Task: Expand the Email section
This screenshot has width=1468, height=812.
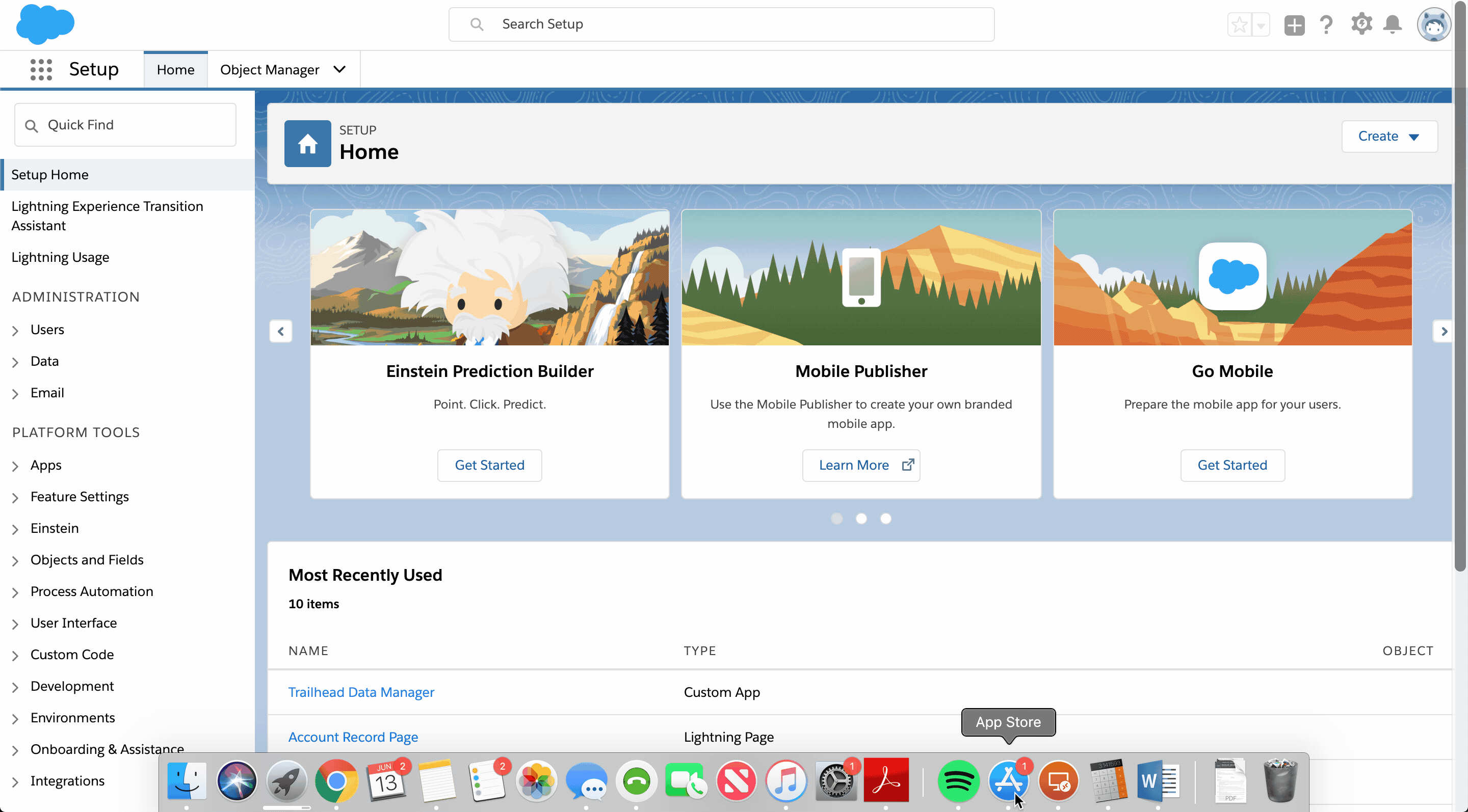Action: click(x=15, y=393)
